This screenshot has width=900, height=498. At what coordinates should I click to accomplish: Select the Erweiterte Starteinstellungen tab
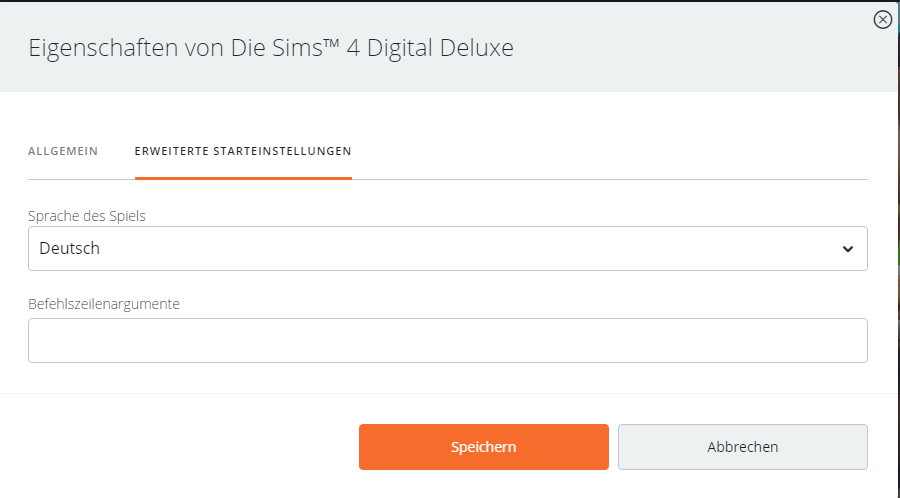(x=243, y=151)
